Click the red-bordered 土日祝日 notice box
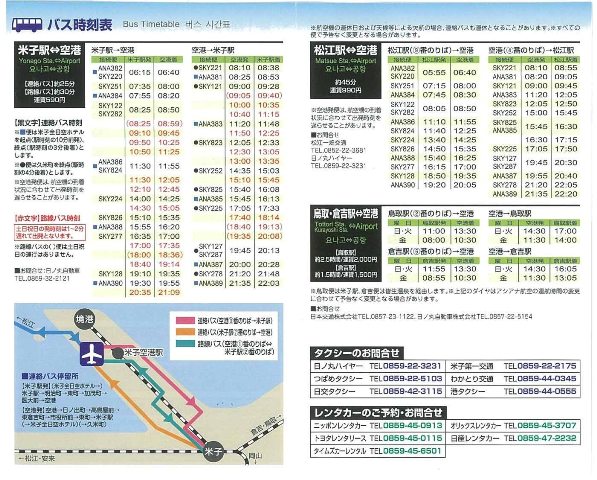The width and height of the screenshot is (597, 480). pos(49,232)
